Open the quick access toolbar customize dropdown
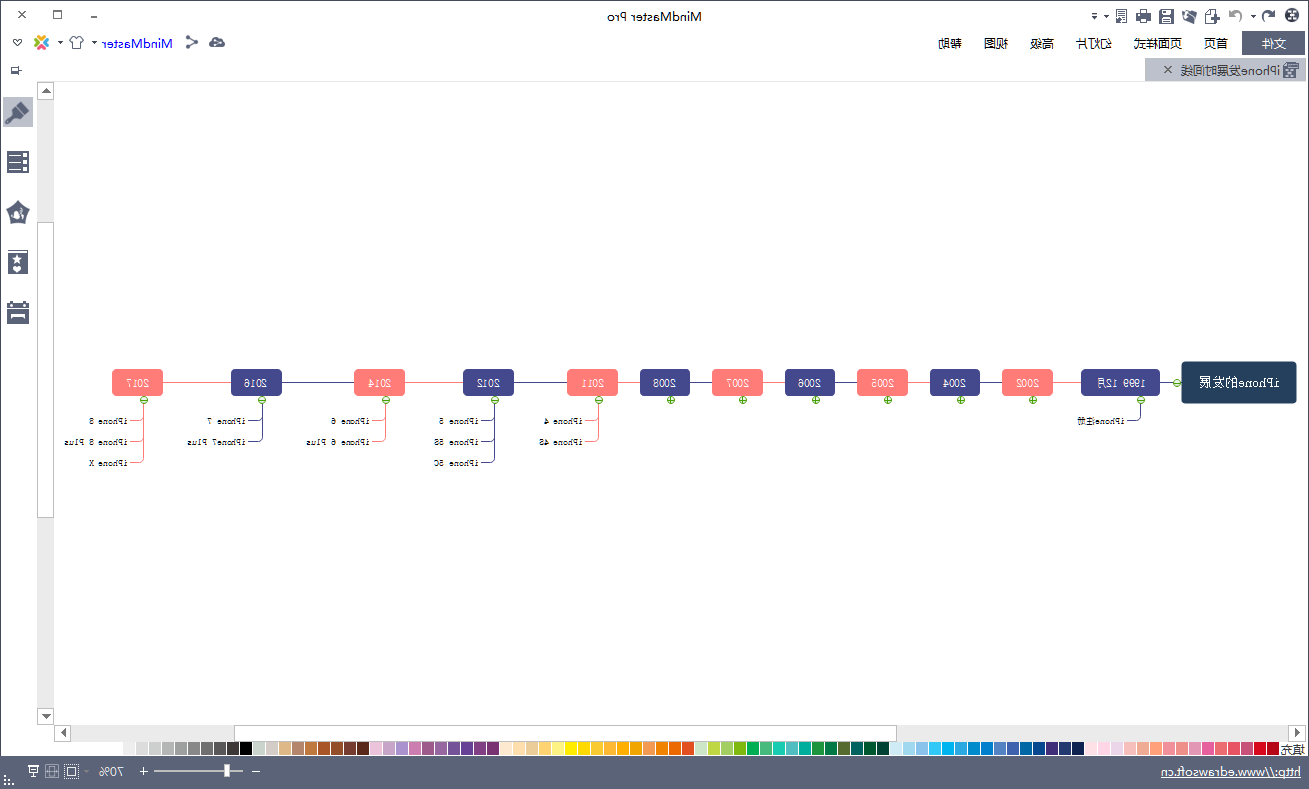 1094,16
